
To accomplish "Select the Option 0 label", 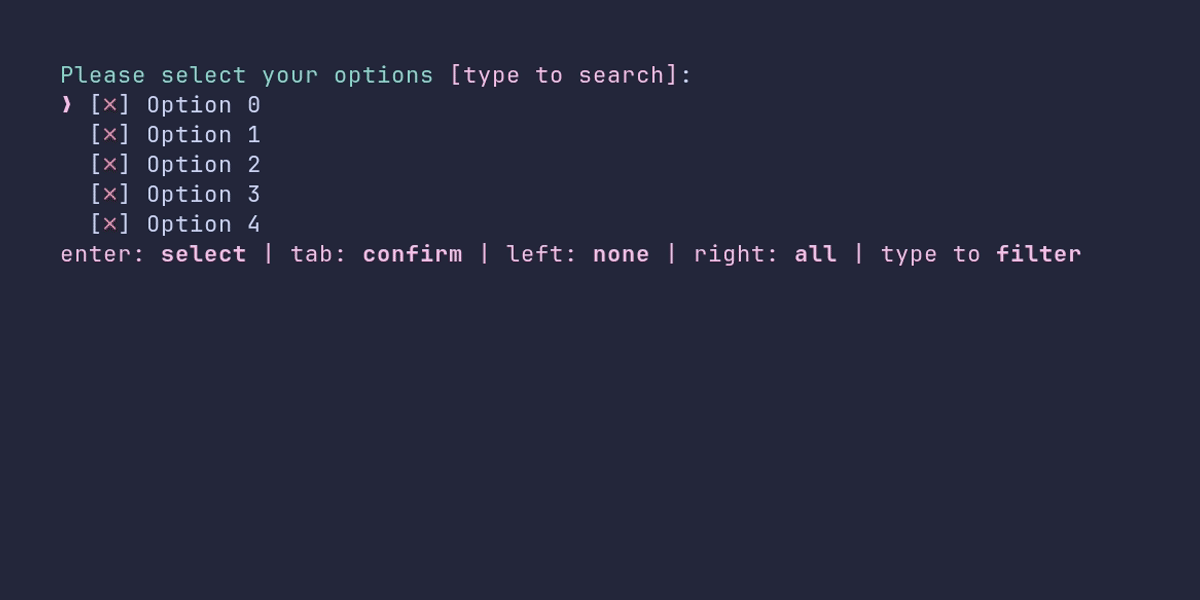I will coord(204,105).
